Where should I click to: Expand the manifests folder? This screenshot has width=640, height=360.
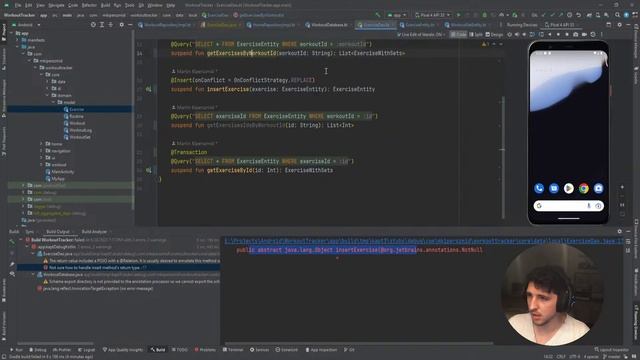click(17, 40)
